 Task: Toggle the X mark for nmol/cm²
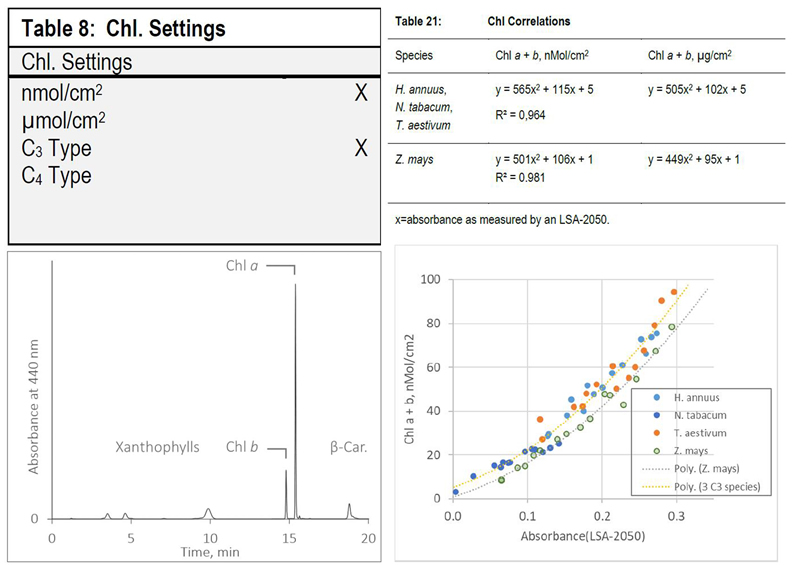coord(362,95)
